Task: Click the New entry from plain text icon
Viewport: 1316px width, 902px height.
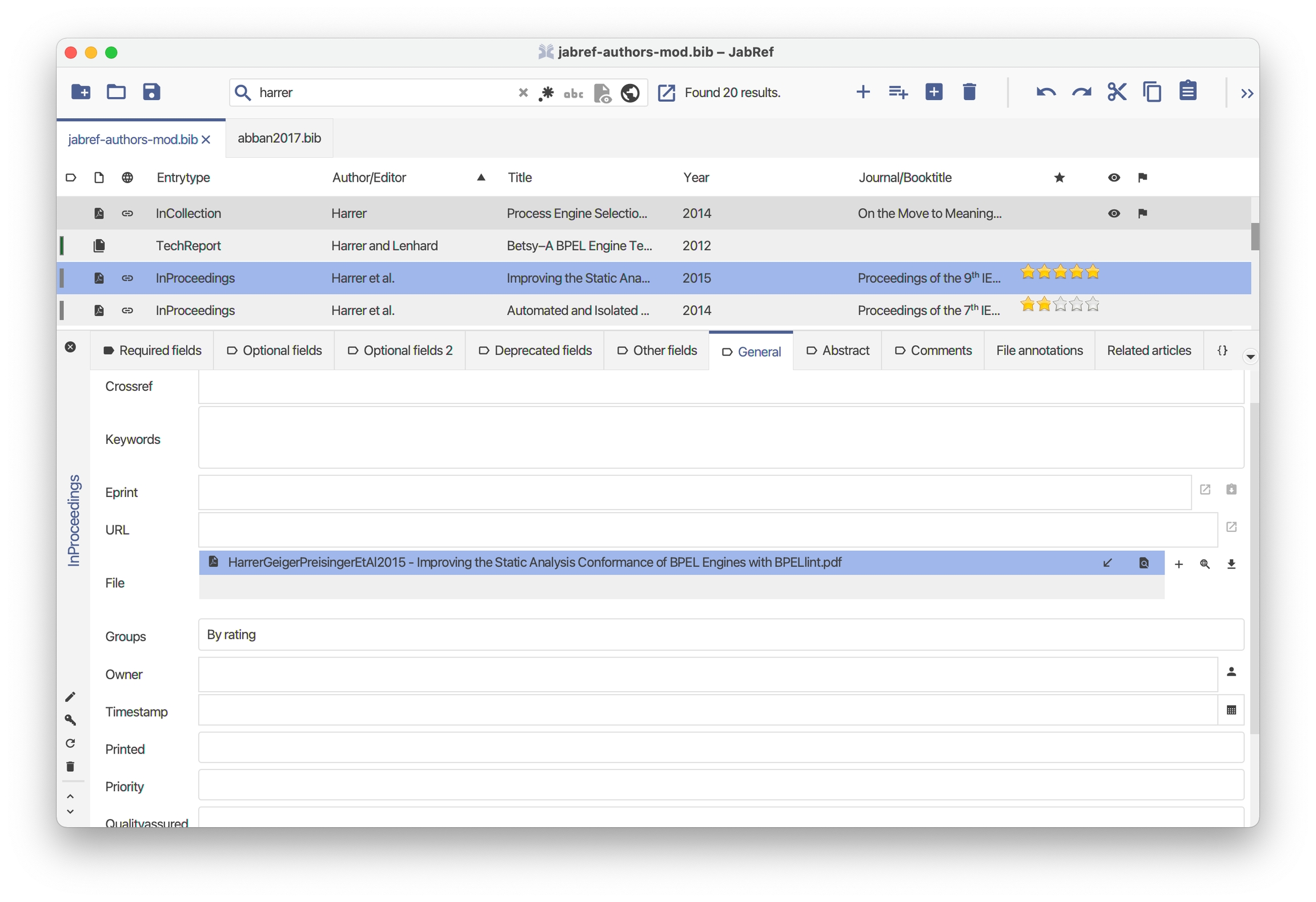Action: point(898,92)
